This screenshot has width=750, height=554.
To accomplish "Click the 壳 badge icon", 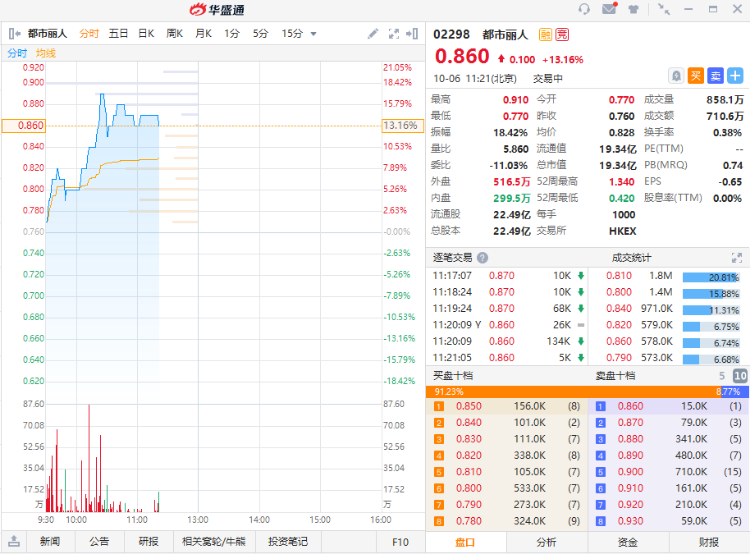I will coord(562,34).
